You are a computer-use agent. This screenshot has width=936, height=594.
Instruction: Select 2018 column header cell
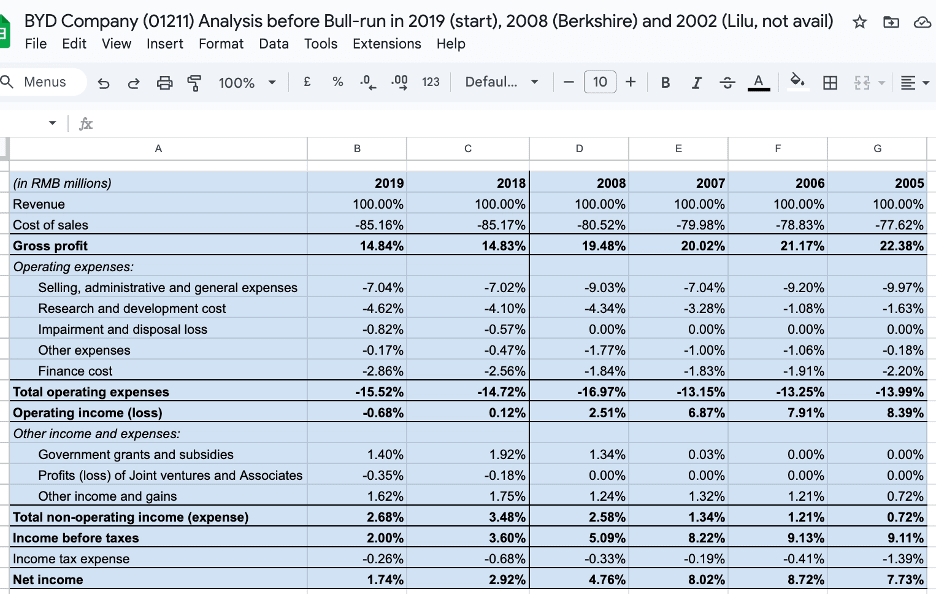pos(468,183)
